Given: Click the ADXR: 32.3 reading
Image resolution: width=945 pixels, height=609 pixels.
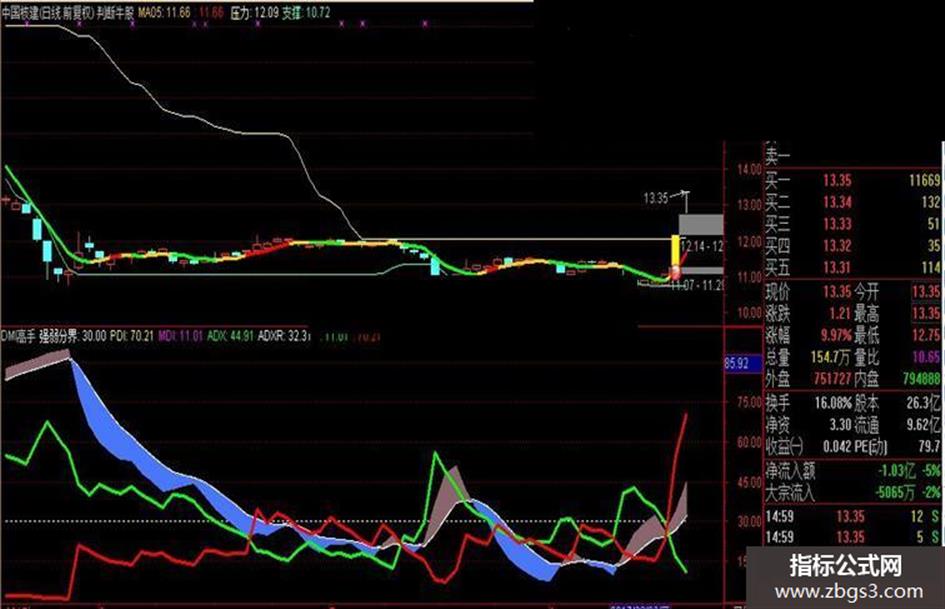Looking at the screenshot, I should click(284, 336).
